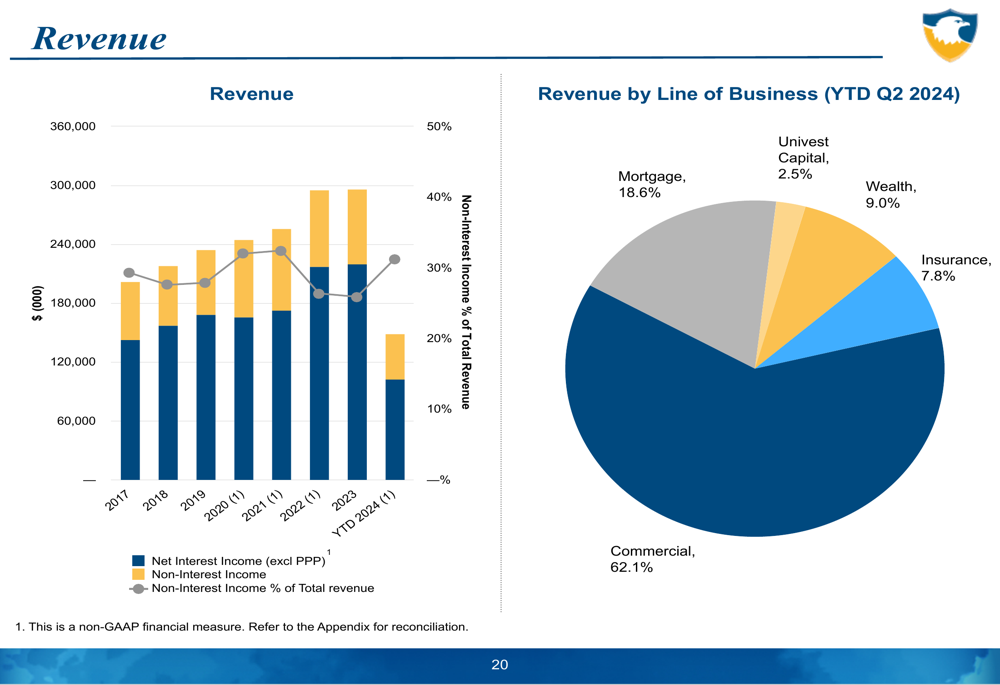Click the gray line marker above YTD 2024
Screen dimensions: 1000x685
click(395, 260)
